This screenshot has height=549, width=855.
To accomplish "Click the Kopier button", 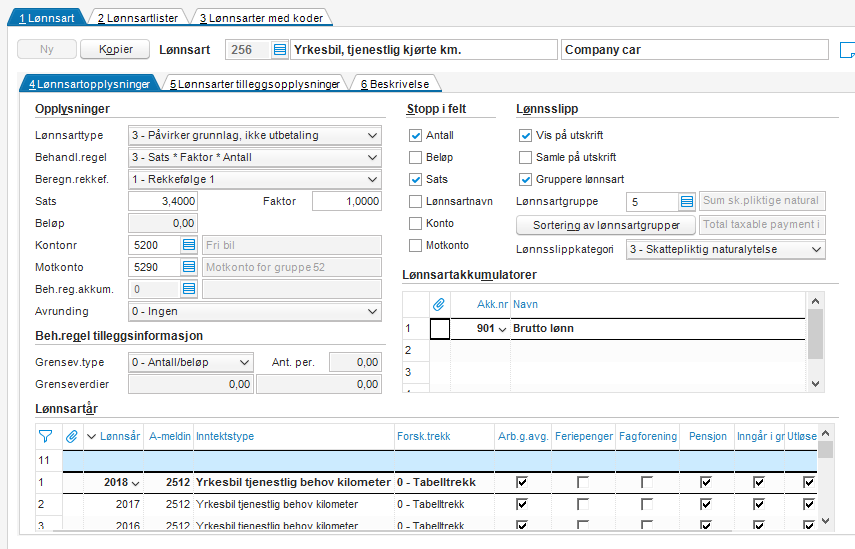I will coord(114,50).
